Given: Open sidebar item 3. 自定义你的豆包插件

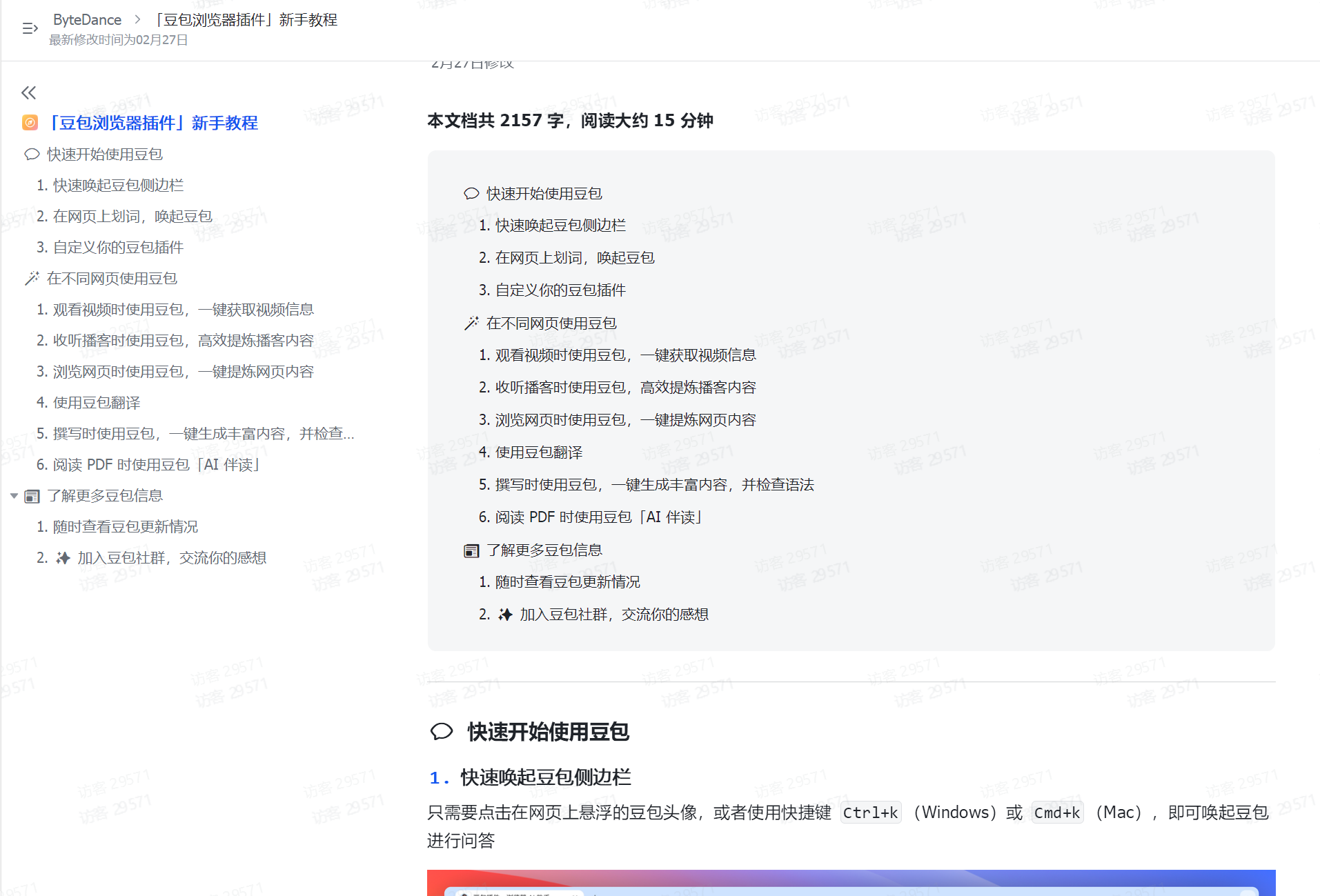Looking at the screenshot, I should click(110, 247).
